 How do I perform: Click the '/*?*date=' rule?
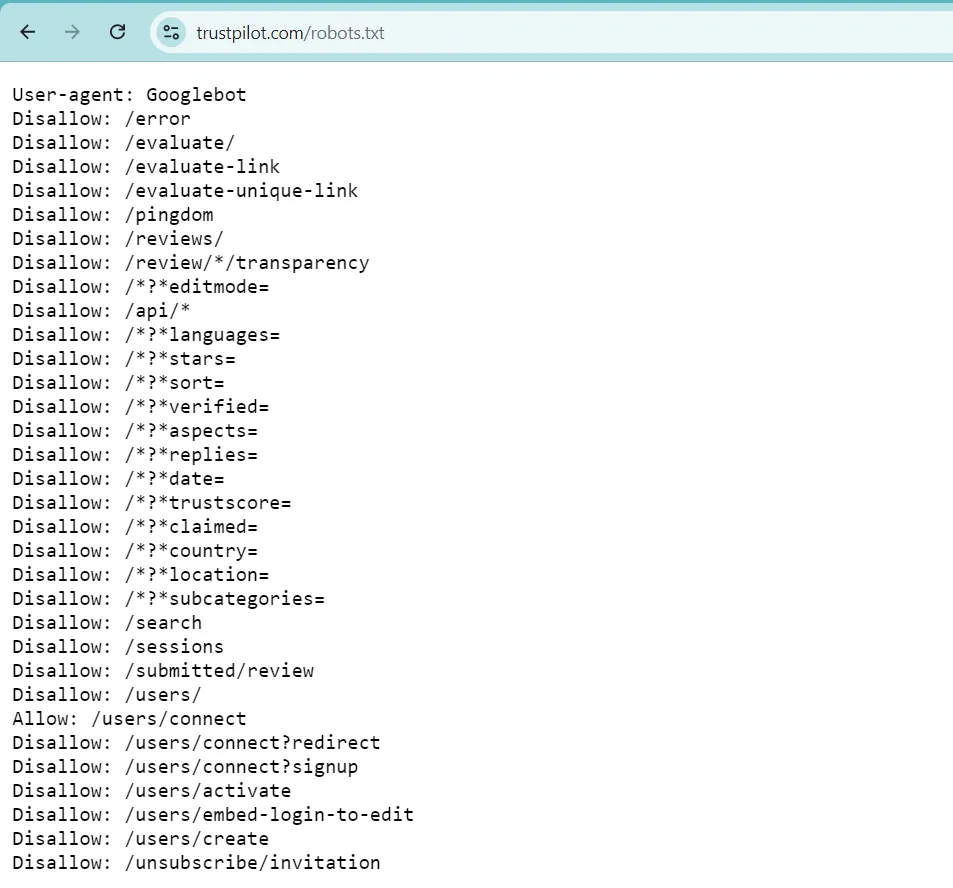(x=174, y=479)
